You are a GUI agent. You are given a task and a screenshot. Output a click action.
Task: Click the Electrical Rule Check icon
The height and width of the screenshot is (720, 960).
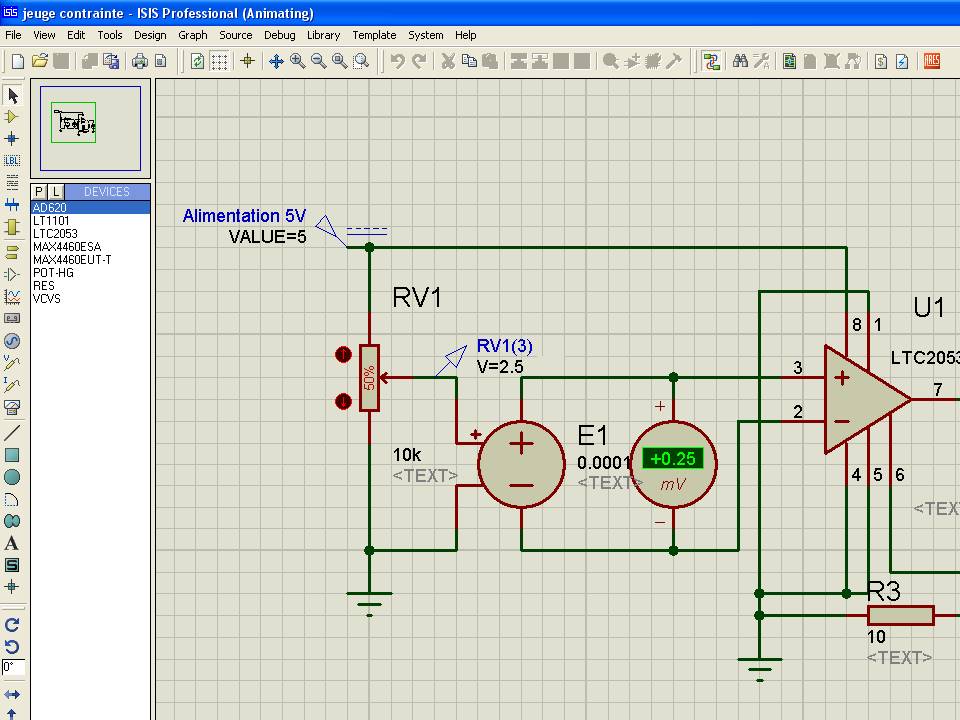pos(902,61)
